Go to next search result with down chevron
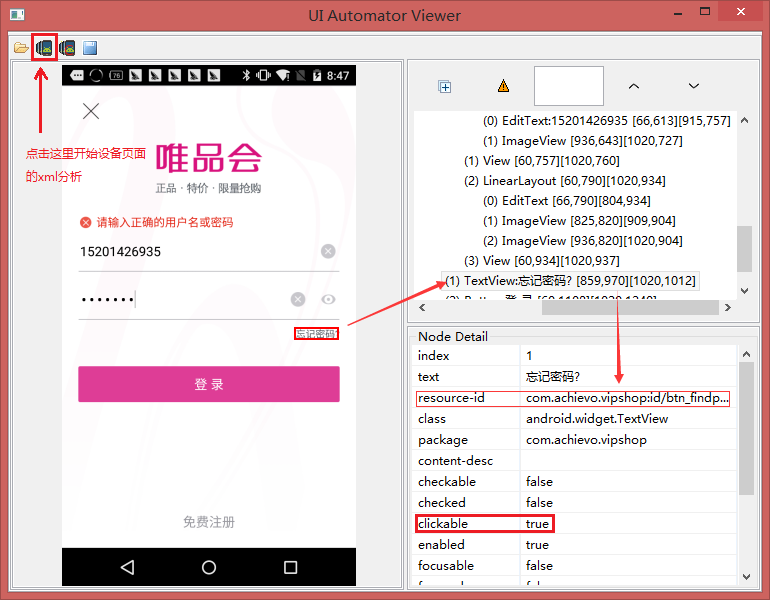The image size is (770, 600). tap(693, 87)
